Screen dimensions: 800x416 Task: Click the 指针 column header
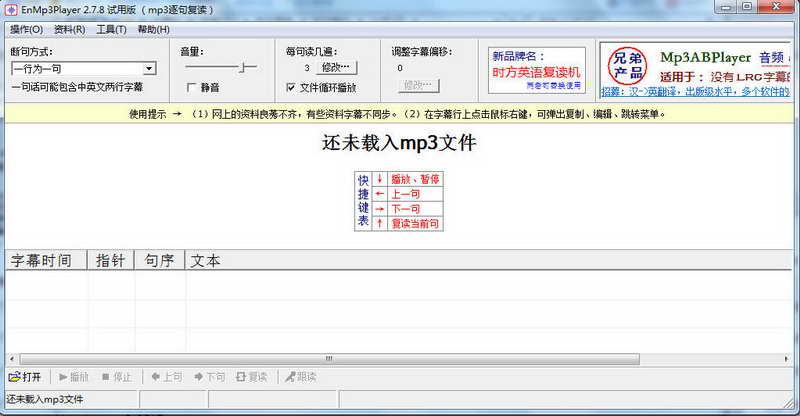pos(111,260)
